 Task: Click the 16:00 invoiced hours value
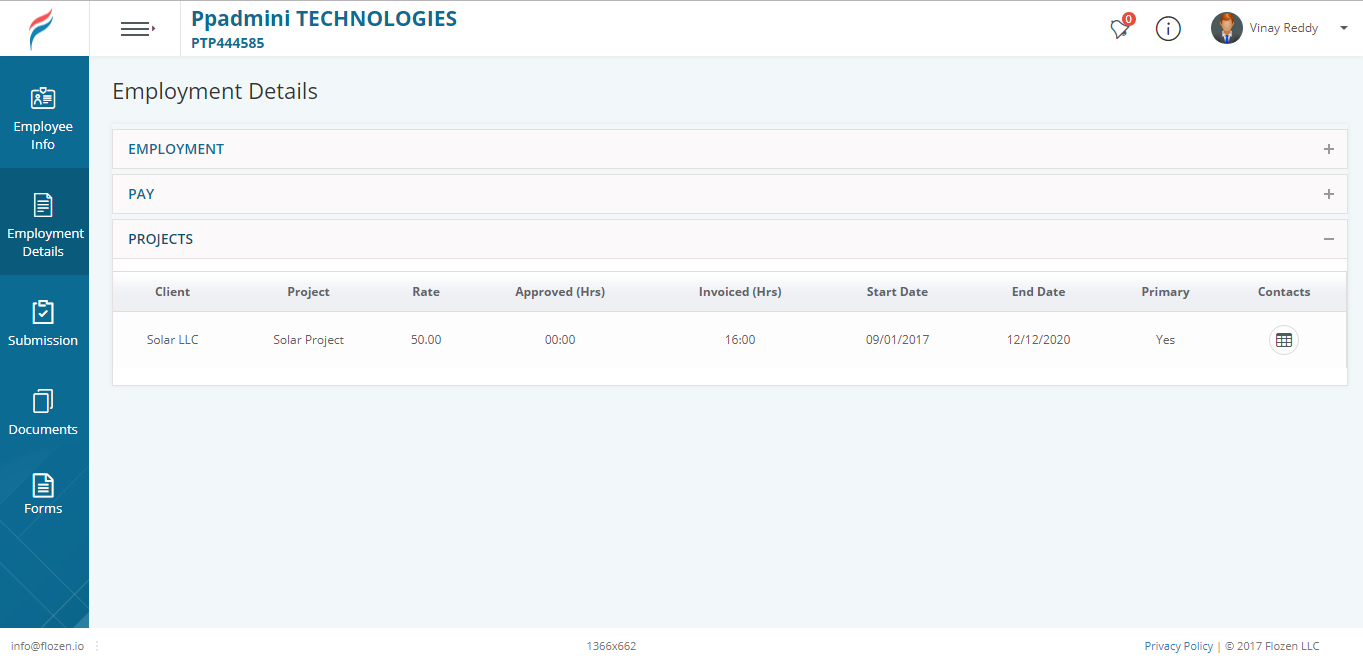[x=740, y=340]
